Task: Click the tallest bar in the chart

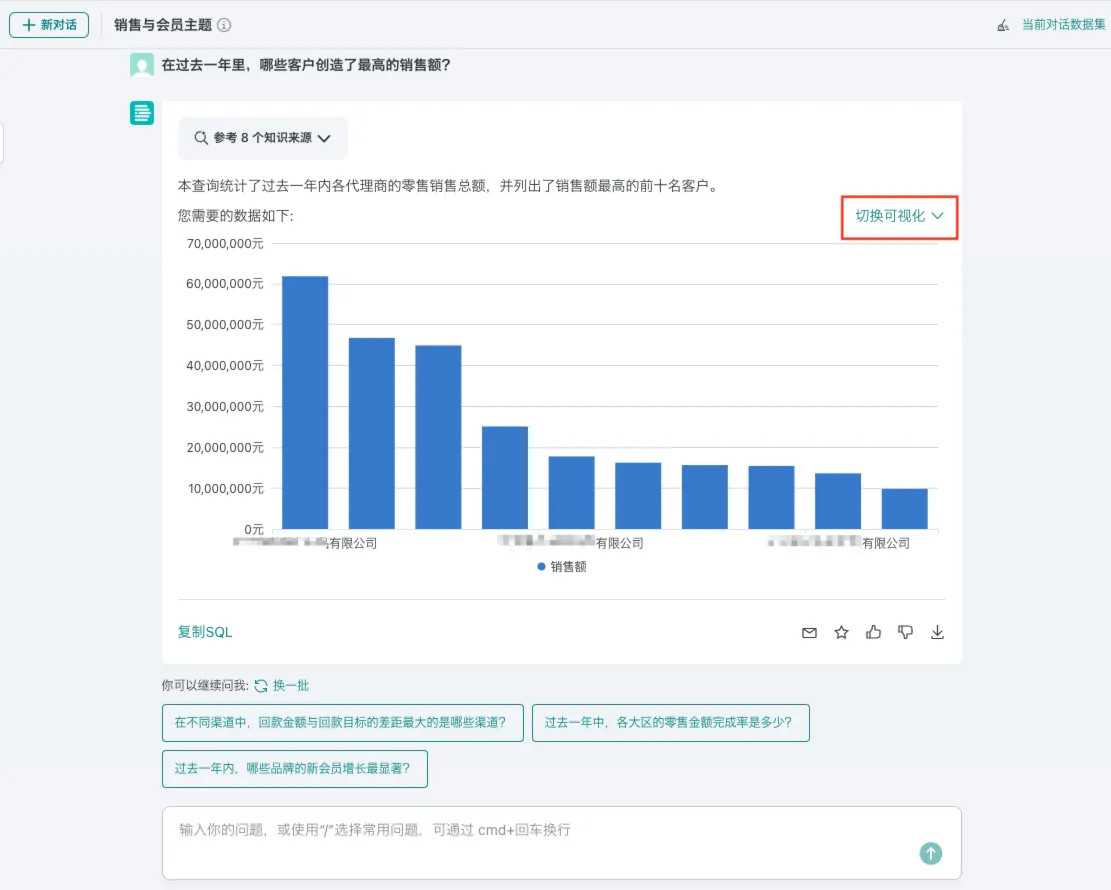Action: (x=305, y=402)
